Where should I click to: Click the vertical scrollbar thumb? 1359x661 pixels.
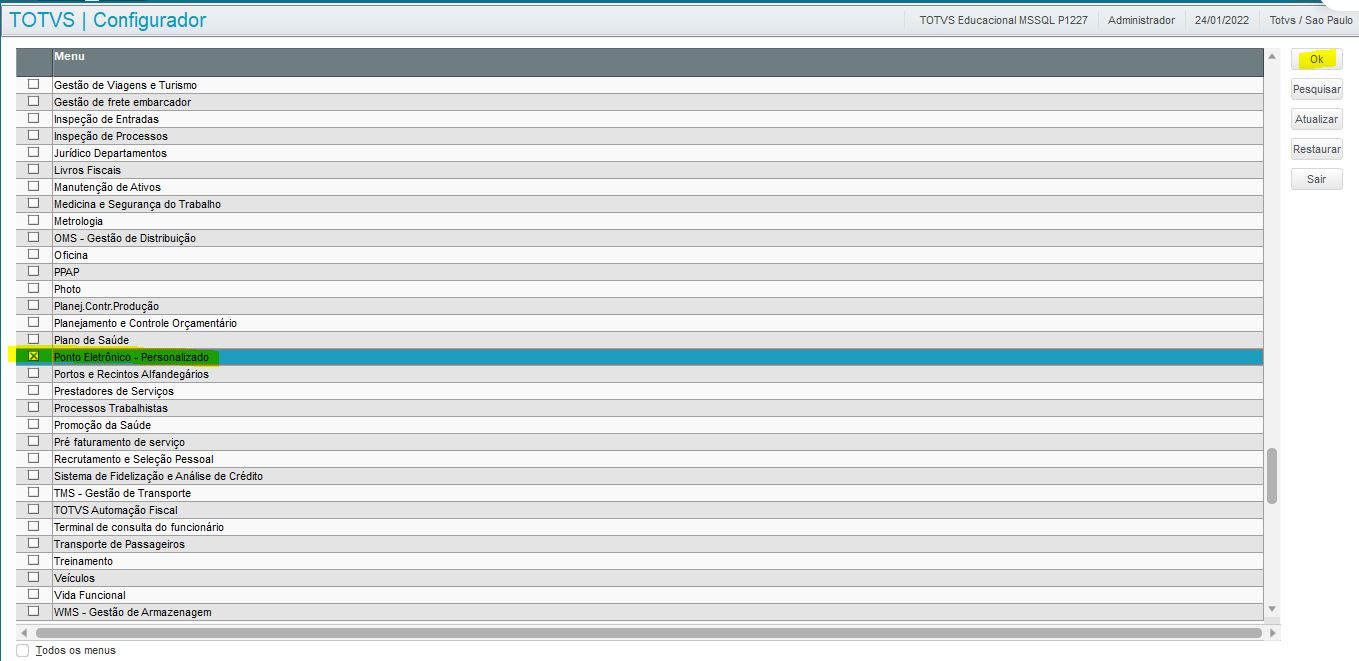[x=1272, y=476]
